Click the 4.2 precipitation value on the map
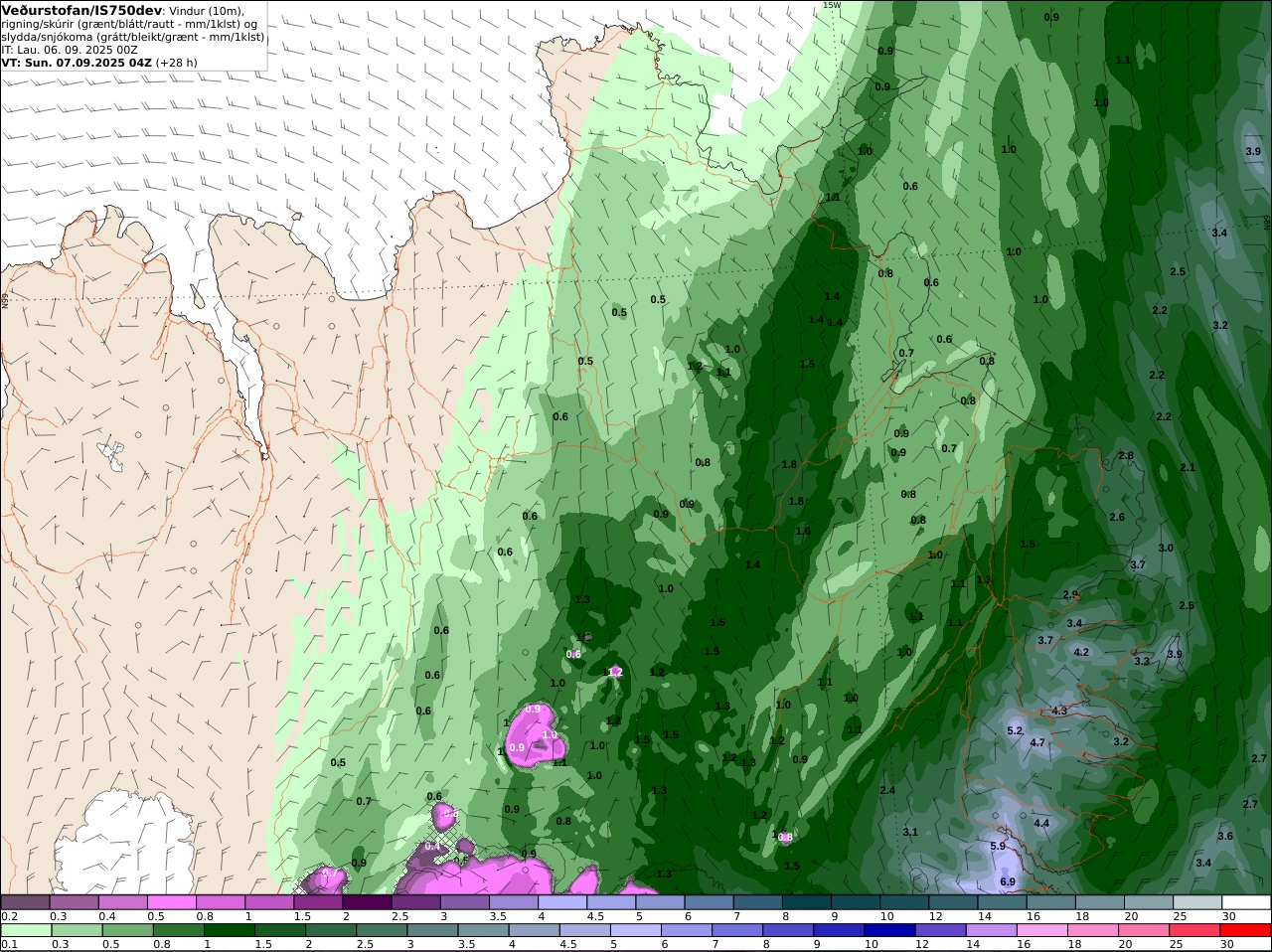 (1082, 652)
